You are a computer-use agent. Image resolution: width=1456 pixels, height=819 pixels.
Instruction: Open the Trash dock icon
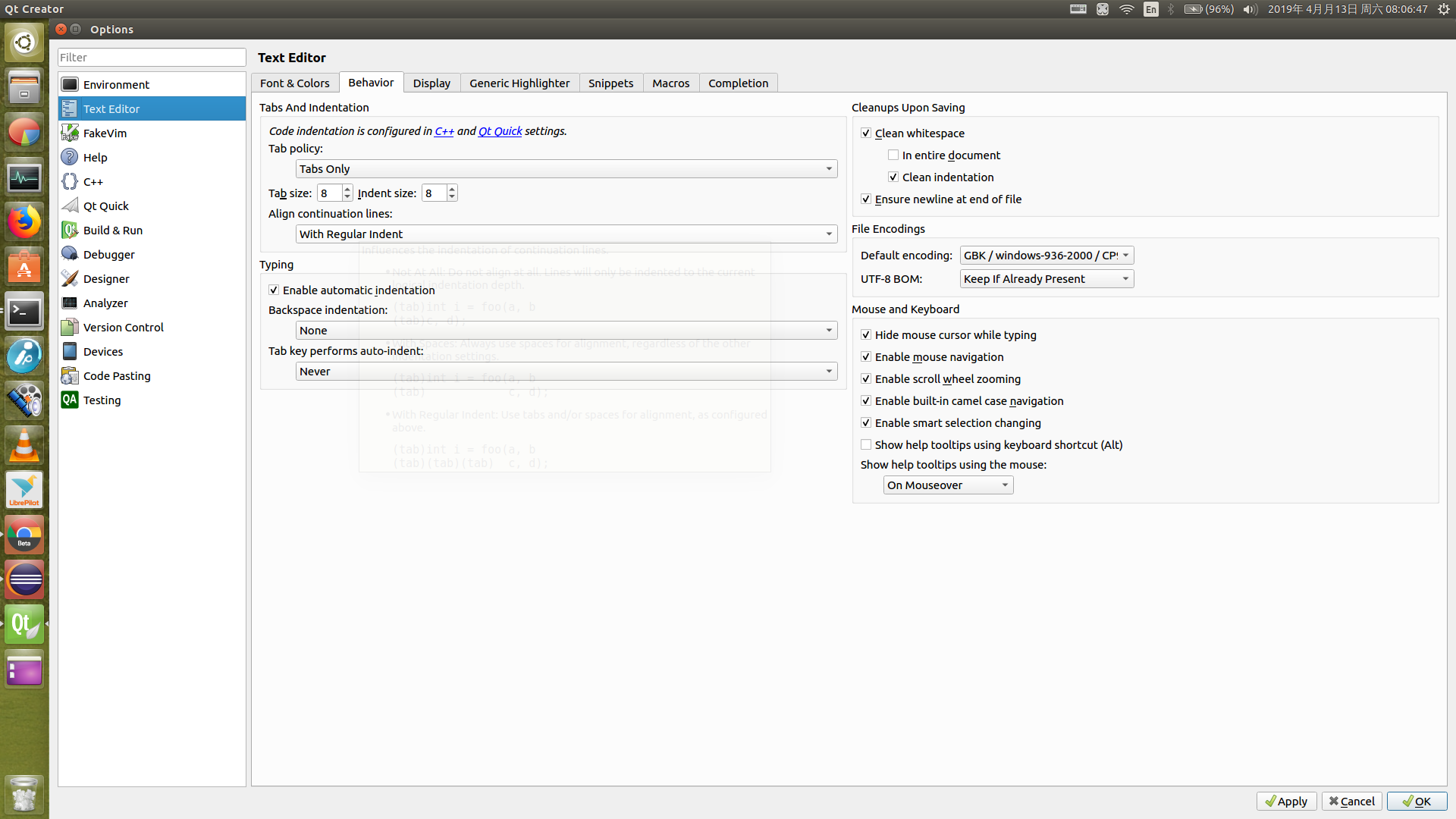(24, 794)
